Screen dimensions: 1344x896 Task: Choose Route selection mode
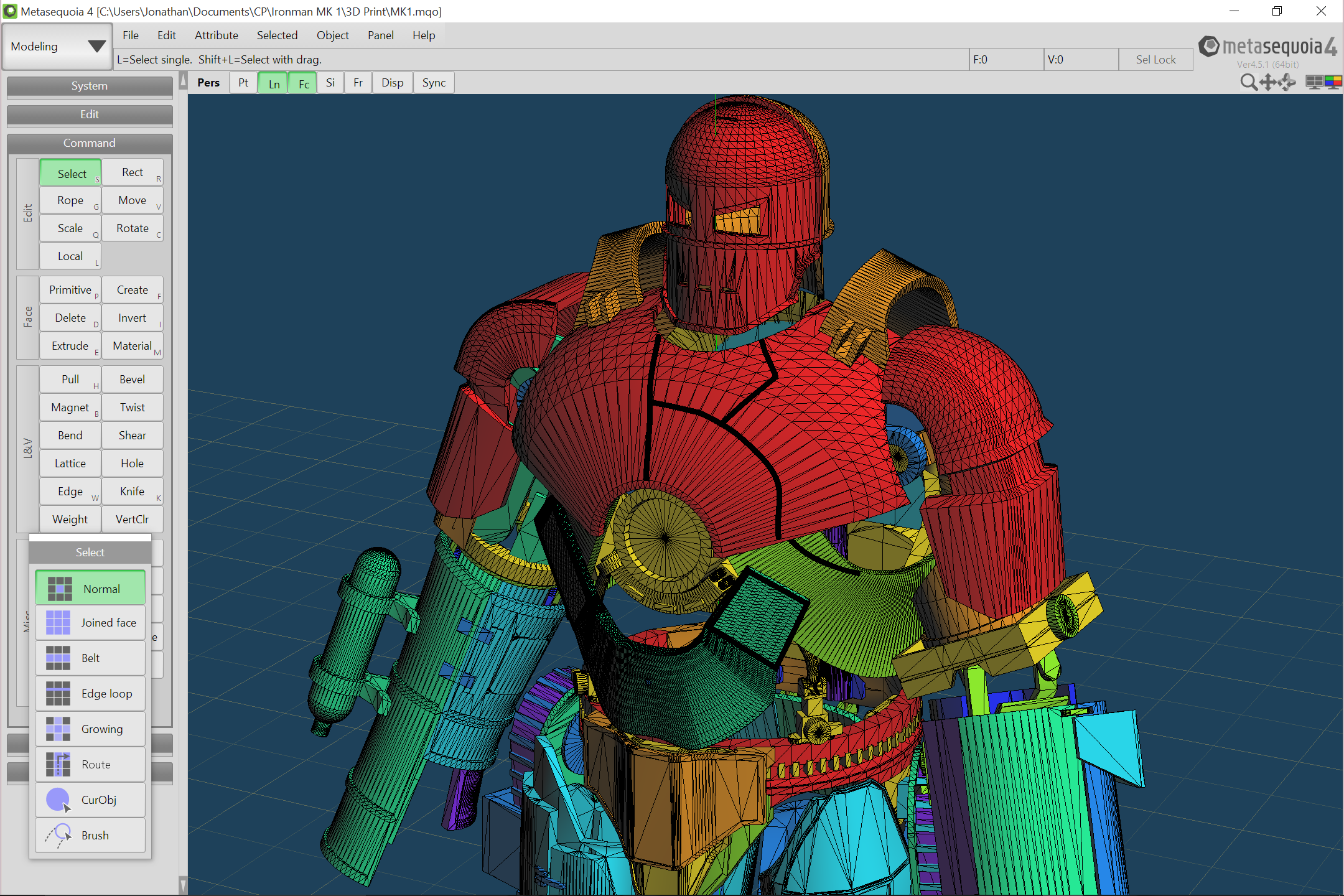[90, 765]
